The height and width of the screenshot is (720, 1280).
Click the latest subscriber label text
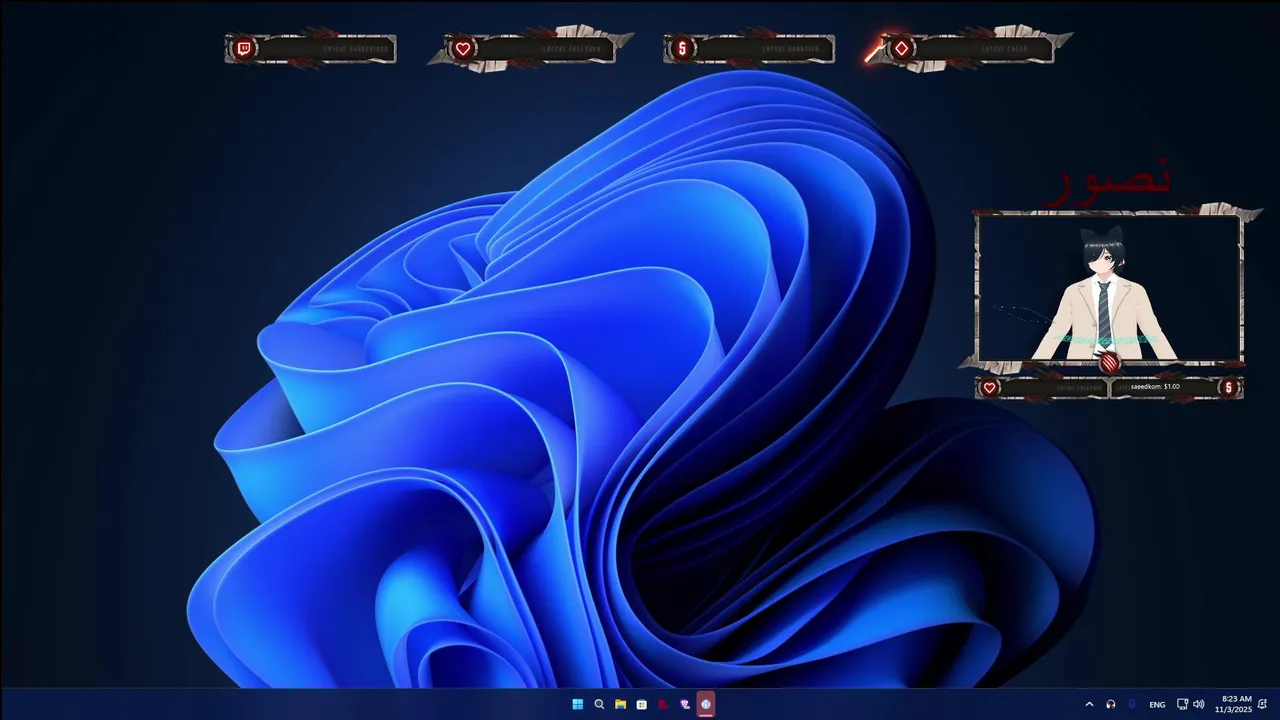coord(356,49)
